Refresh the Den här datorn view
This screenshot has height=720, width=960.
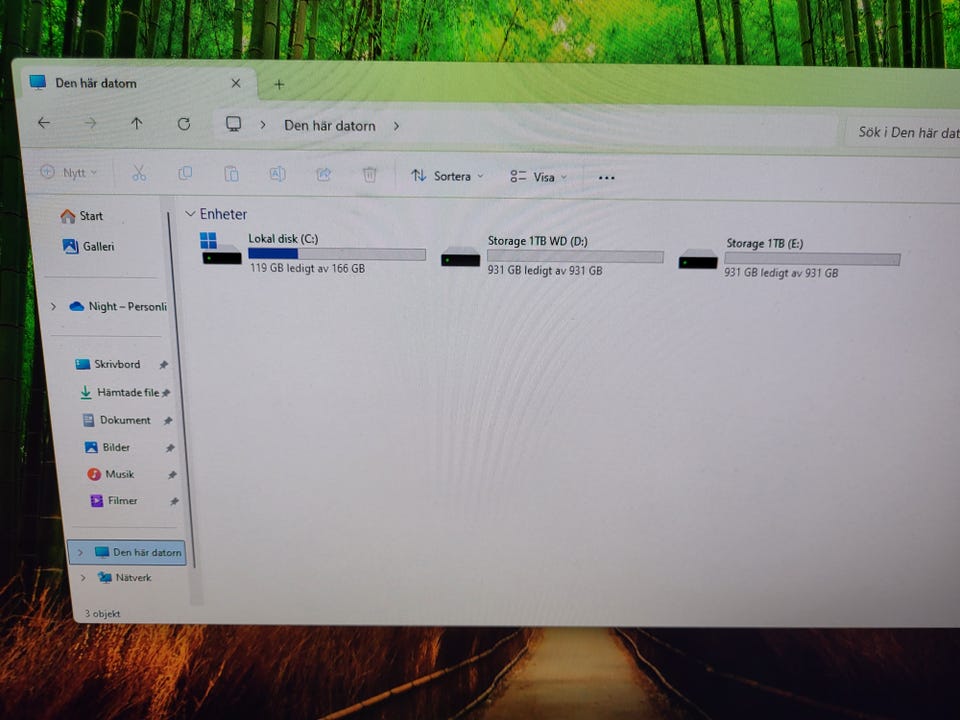[x=184, y=124]
